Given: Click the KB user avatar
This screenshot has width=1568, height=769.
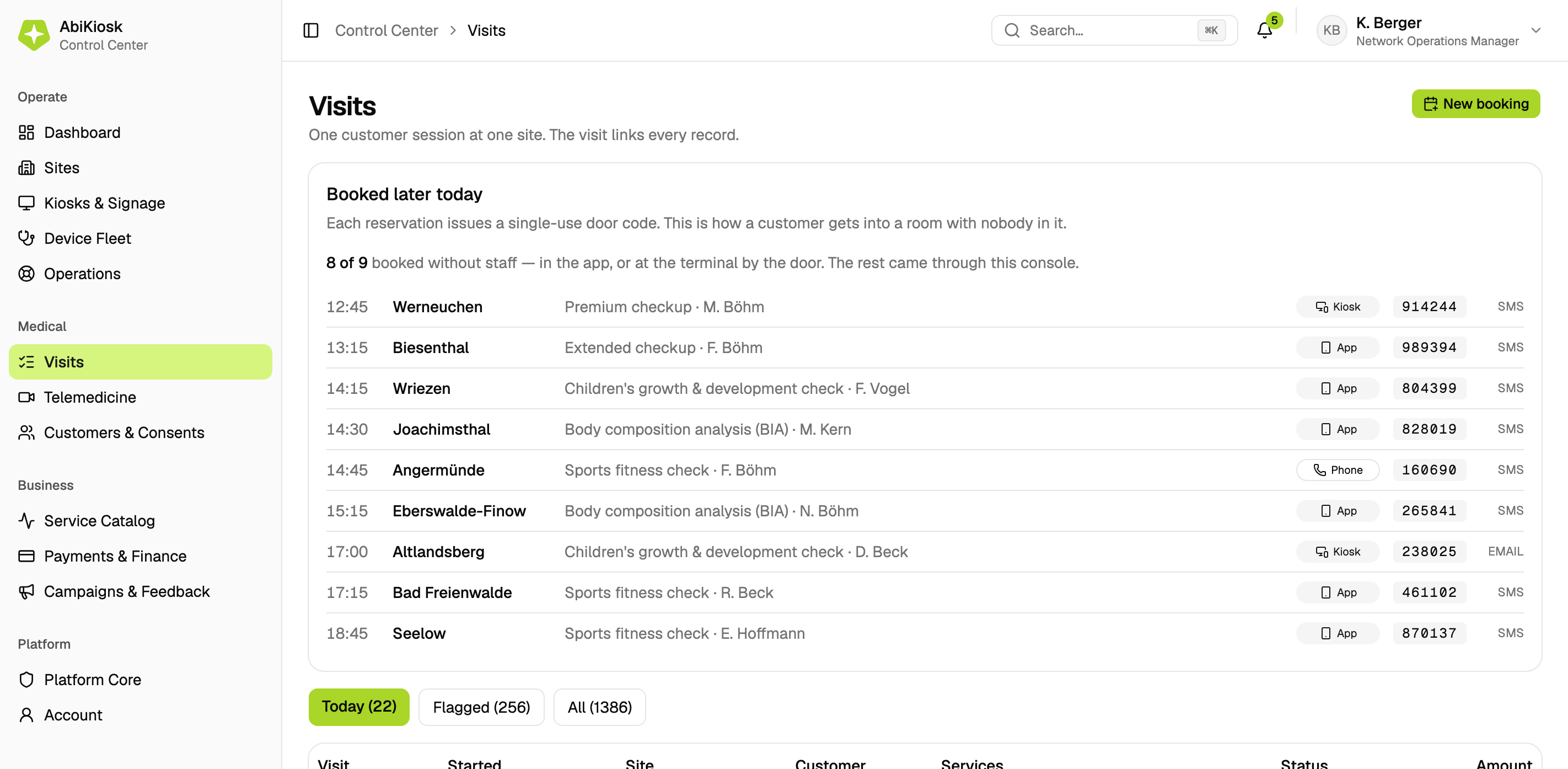Looking at the screenshot, I should [1331, 30].
